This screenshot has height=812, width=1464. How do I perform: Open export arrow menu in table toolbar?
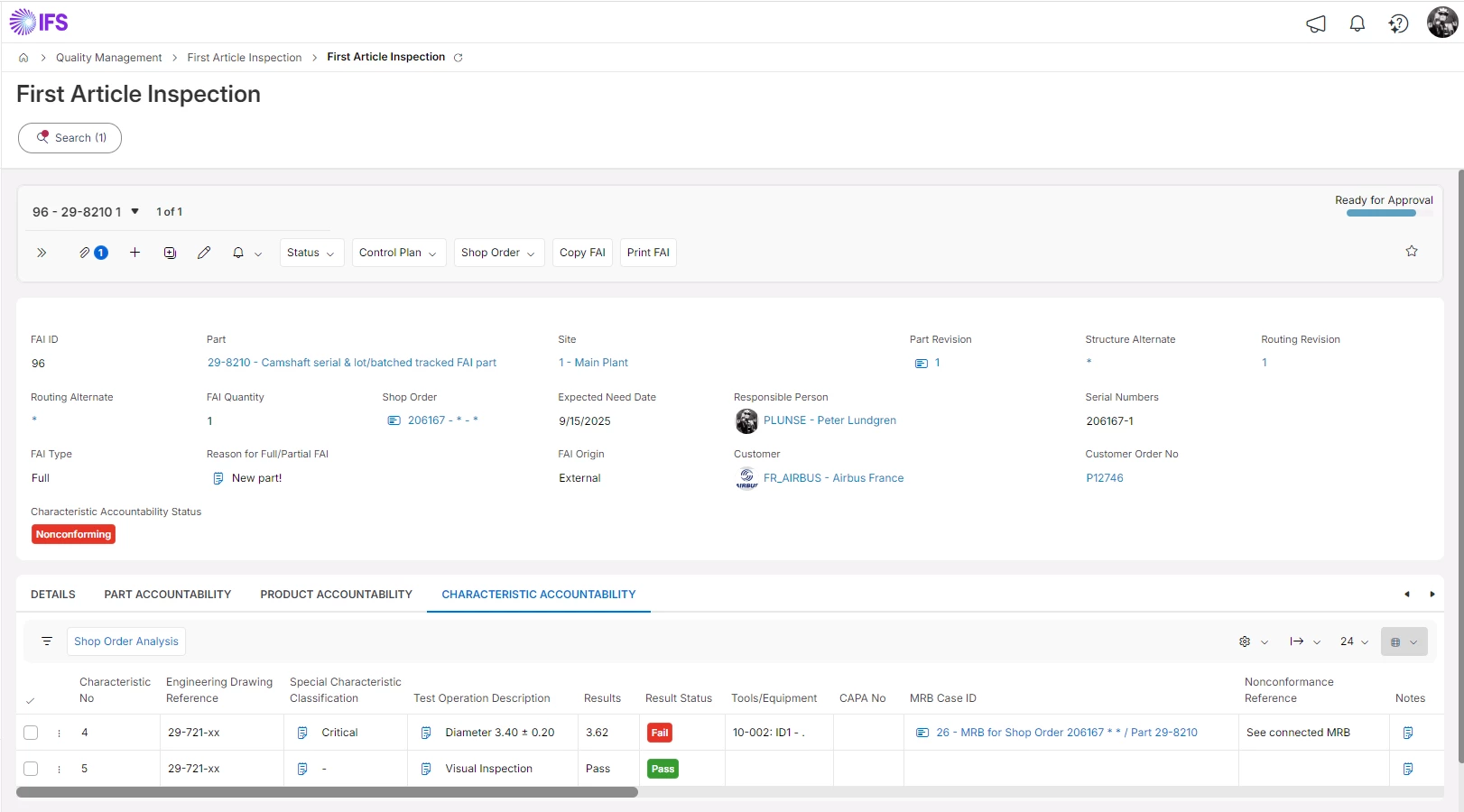[x=1305, y=641]
